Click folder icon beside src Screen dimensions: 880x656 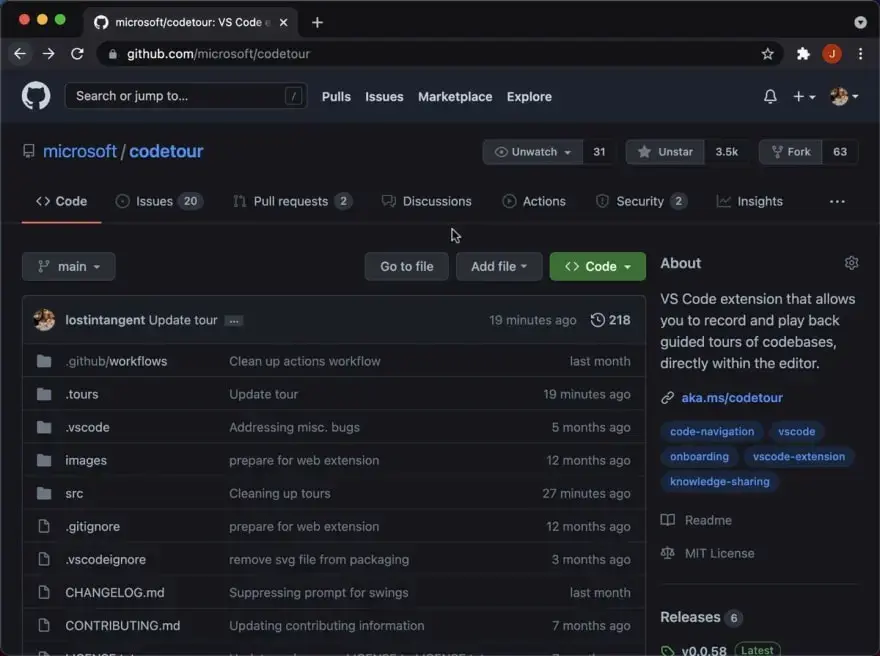pos(44,494)
